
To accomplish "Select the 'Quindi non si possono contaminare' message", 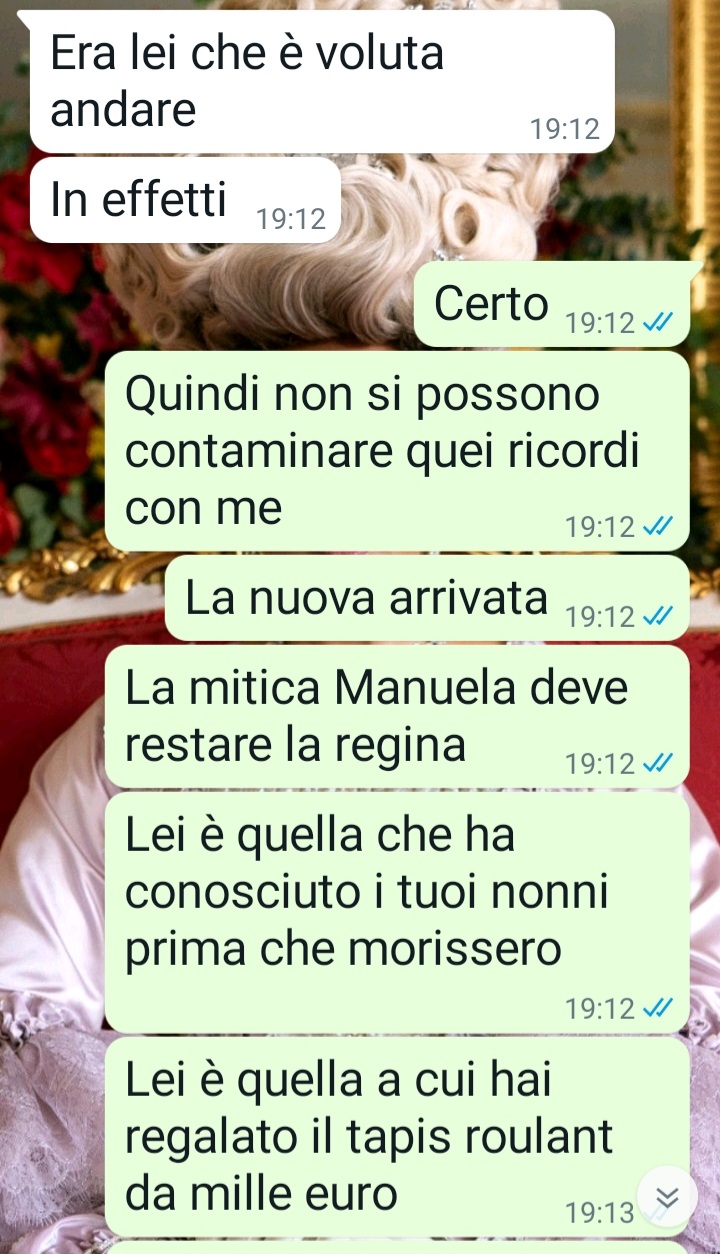I will tap(397, 451).
